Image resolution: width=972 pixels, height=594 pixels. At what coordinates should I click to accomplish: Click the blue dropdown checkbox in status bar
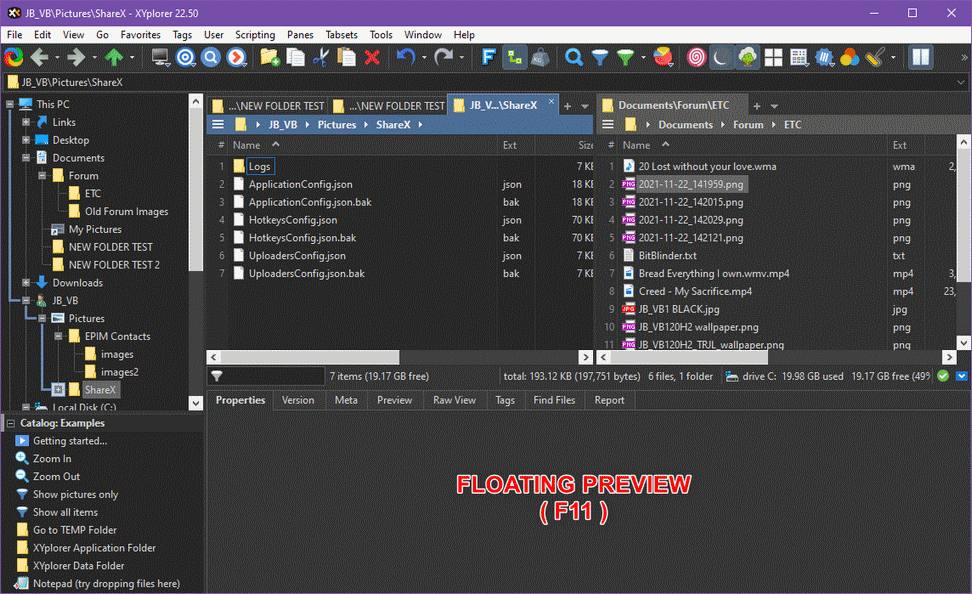pos(961,376)
